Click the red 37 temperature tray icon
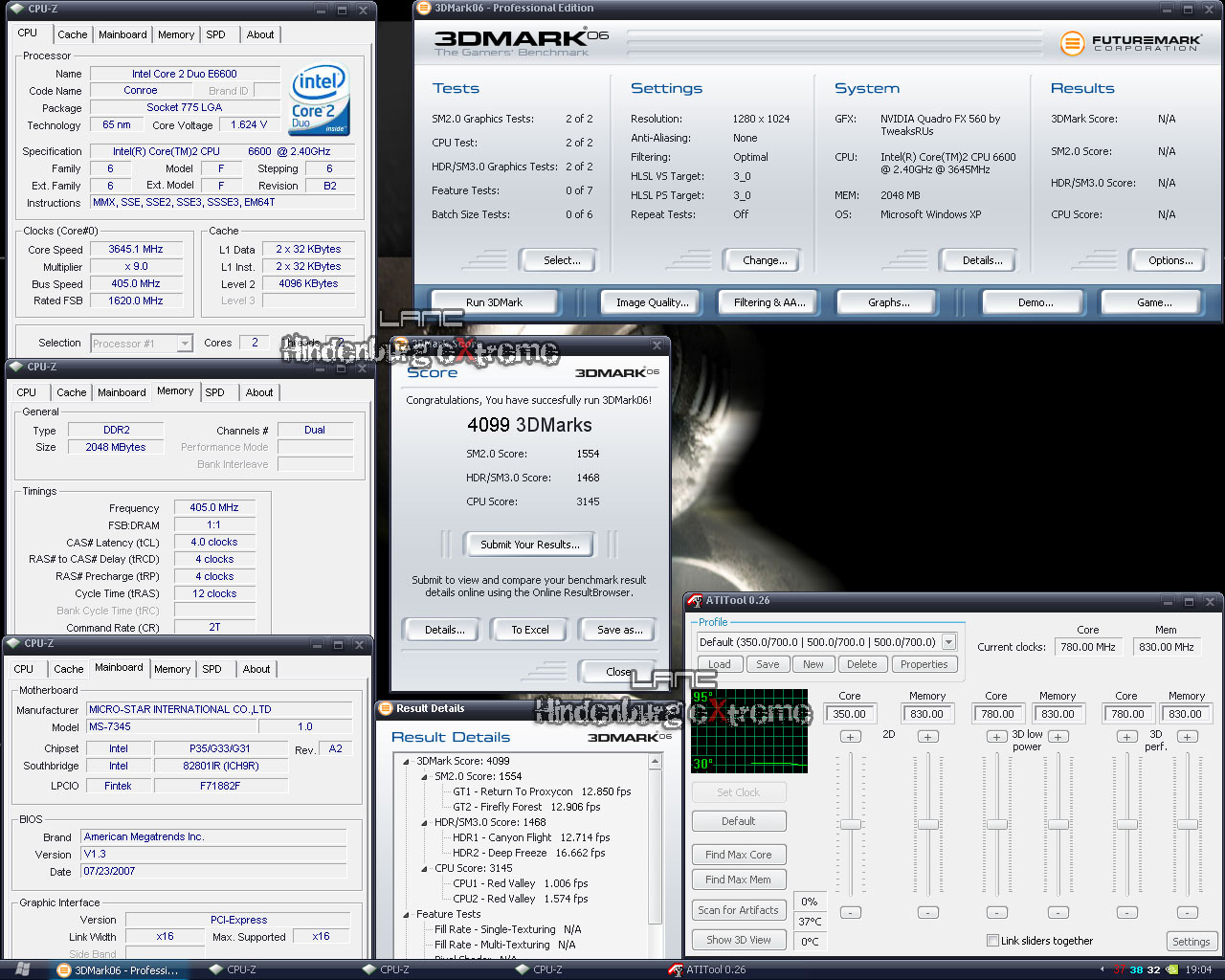The image size is (1225, 980). coord(1119,969)
